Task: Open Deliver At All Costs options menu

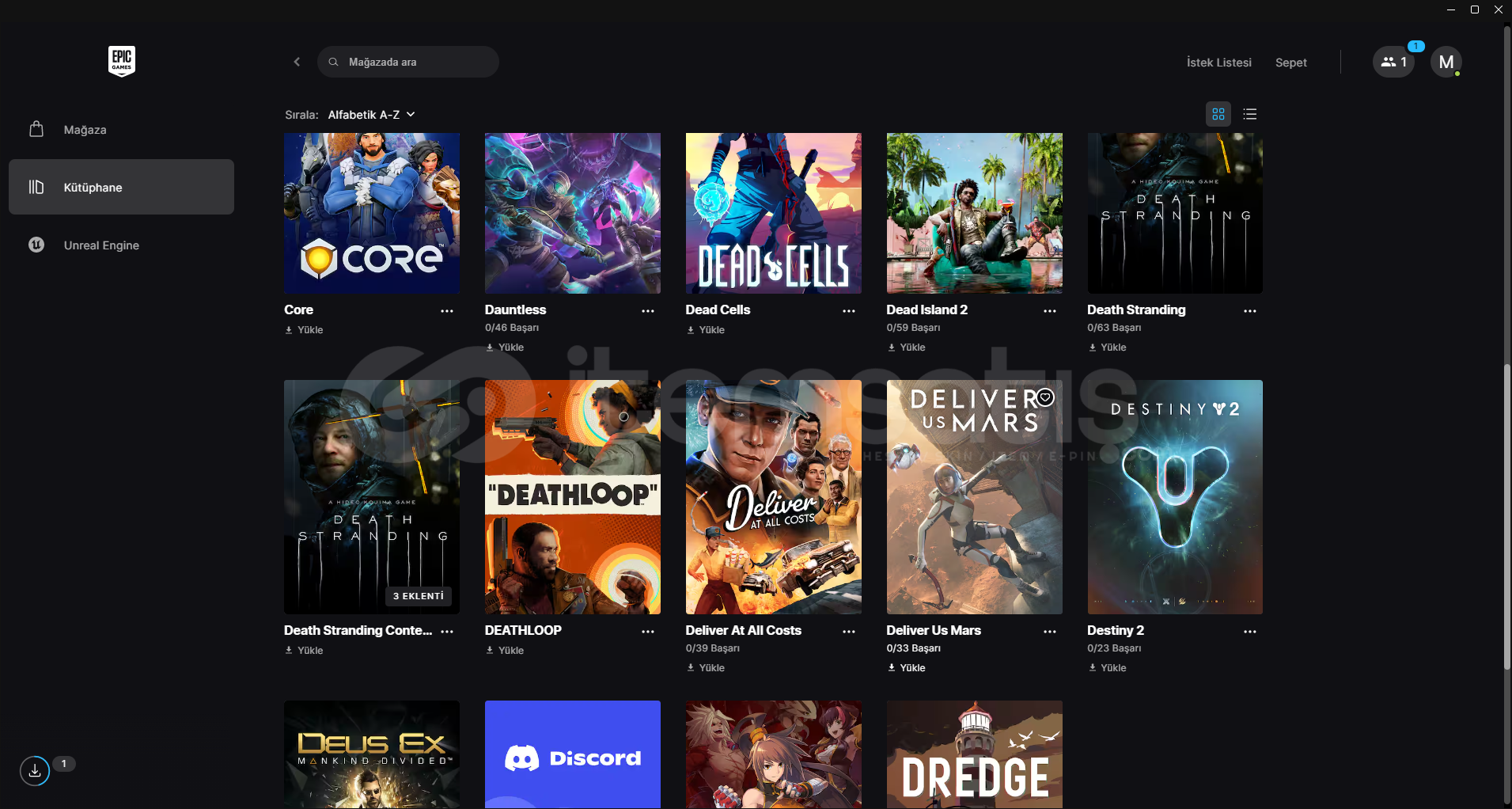Action: (x=849, y=632)
